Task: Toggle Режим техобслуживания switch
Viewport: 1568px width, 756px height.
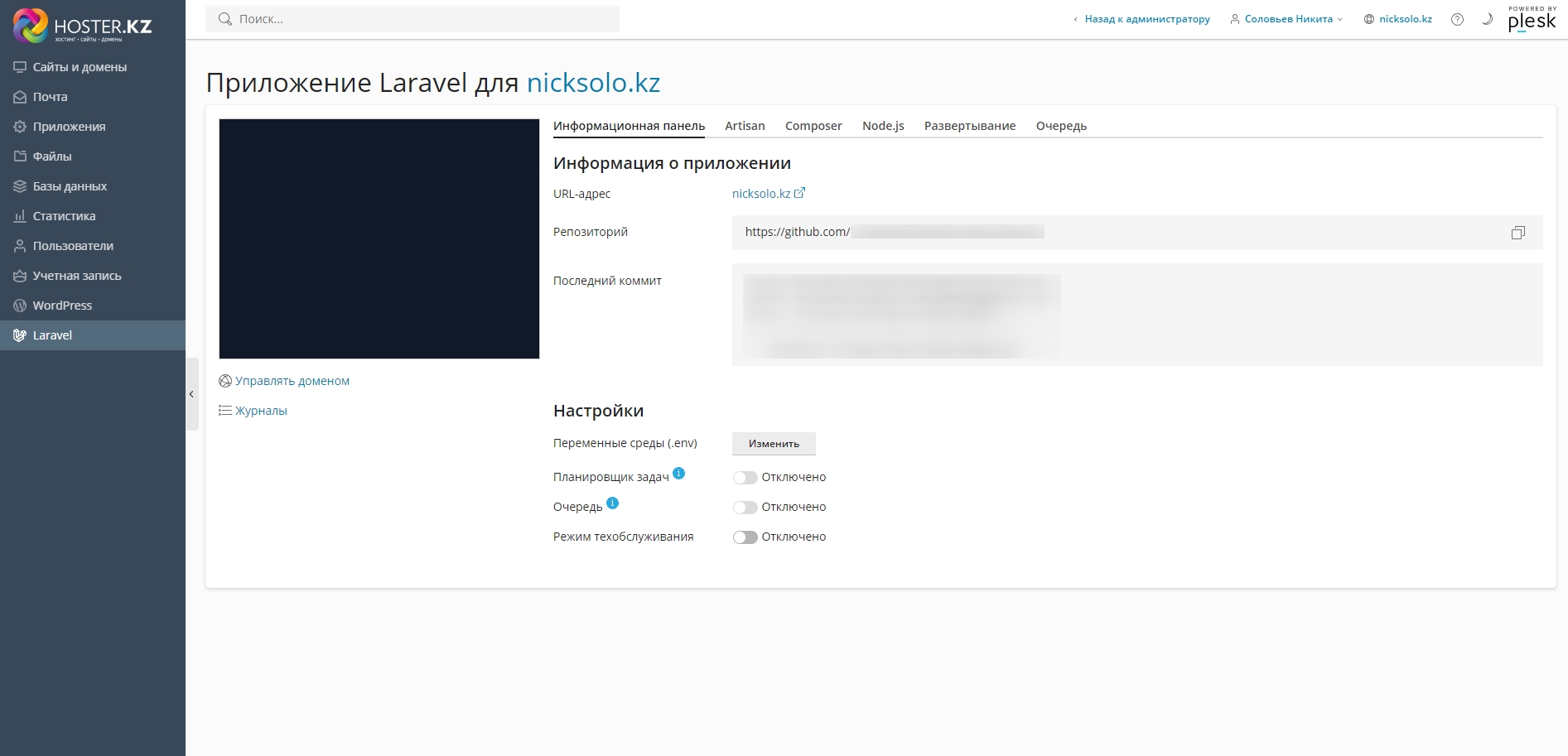Action: tap(745, 537)
